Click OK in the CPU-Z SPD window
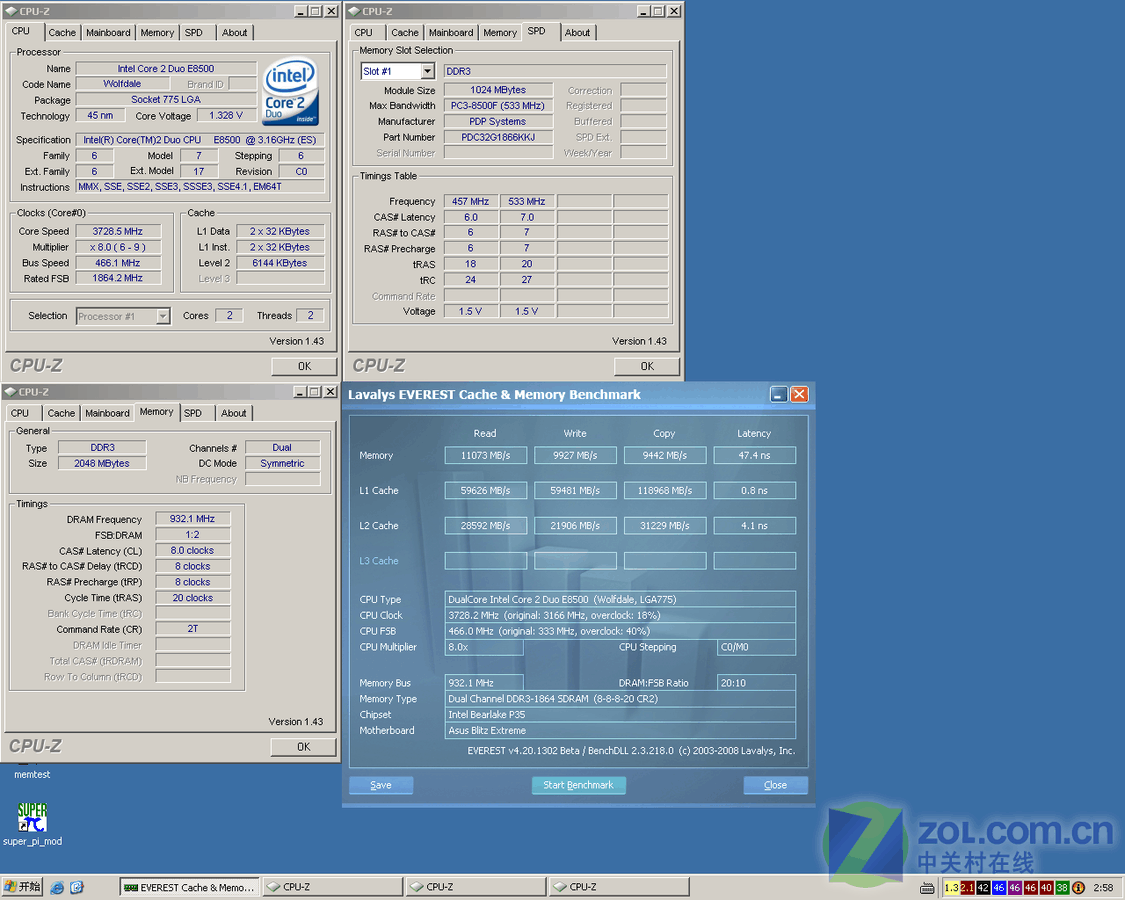Screen dimensions: 1125x900 [647, 367]
